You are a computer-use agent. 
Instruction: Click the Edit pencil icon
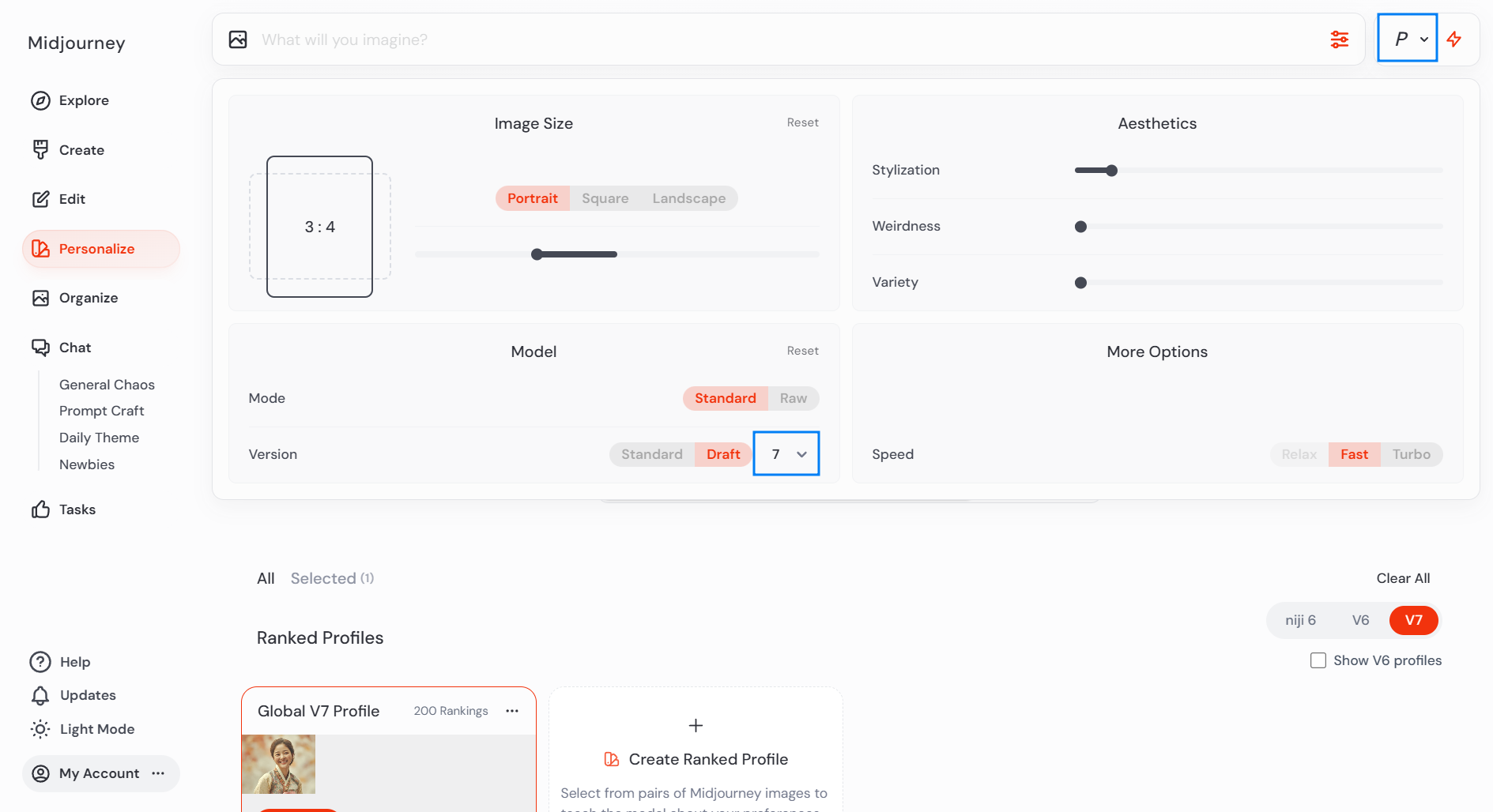click(x=40, y=199)
